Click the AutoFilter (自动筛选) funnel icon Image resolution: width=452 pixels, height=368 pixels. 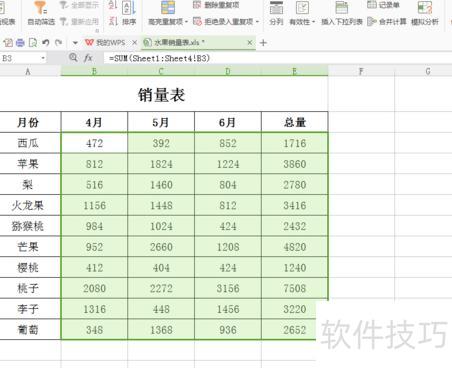[x=40, y=7]
